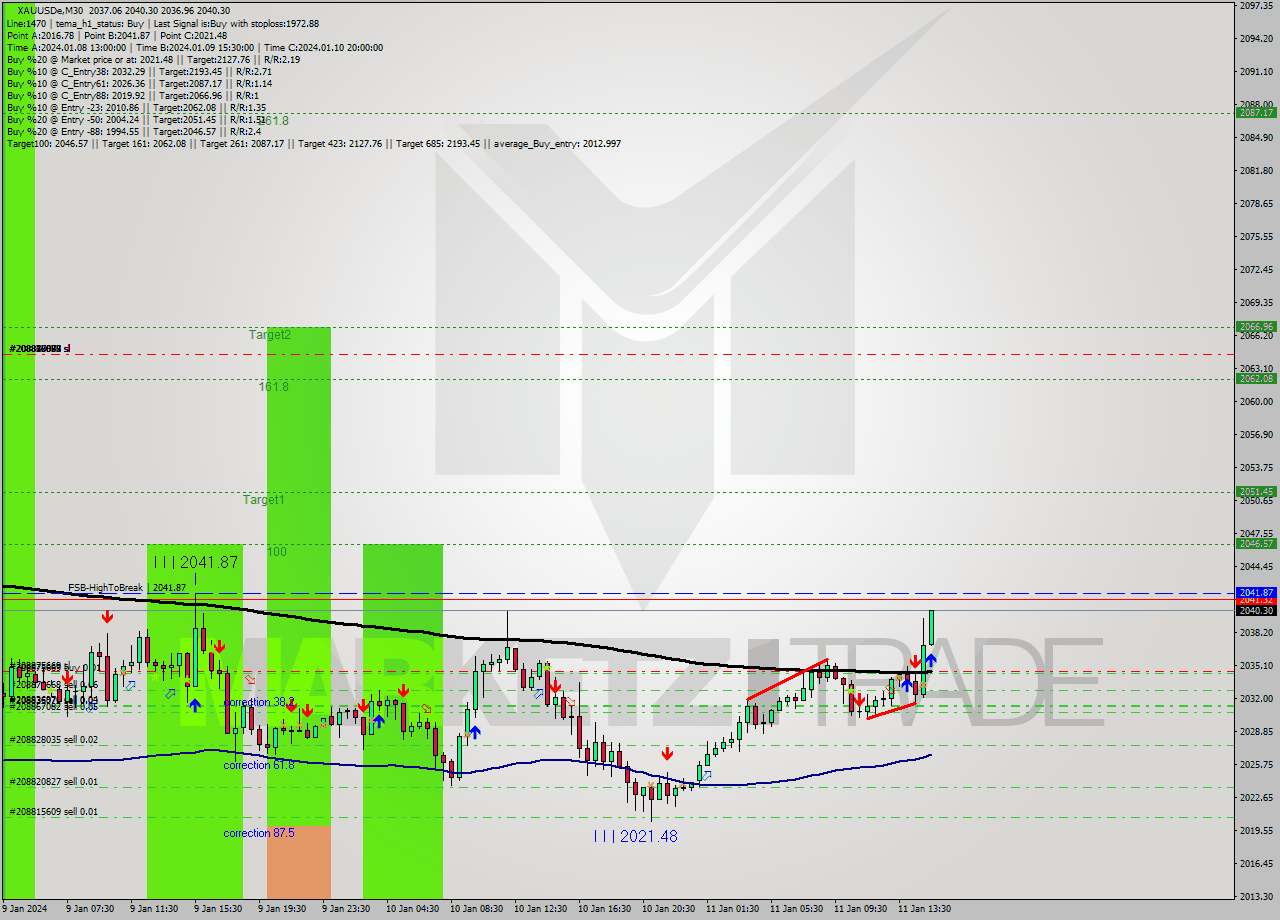The height and width of the screenshot is (920, 1280).
Task: Click the 'correction 61.8' label
Action: coord(258,765)
